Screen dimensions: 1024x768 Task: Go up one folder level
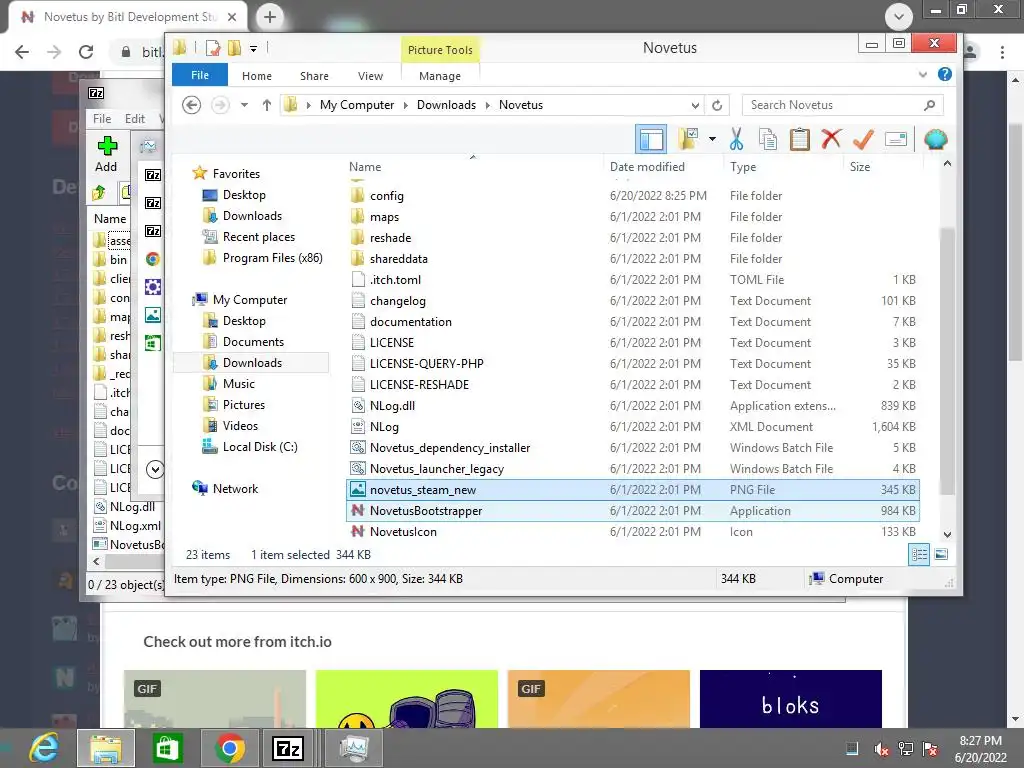(x=266, y=104)
